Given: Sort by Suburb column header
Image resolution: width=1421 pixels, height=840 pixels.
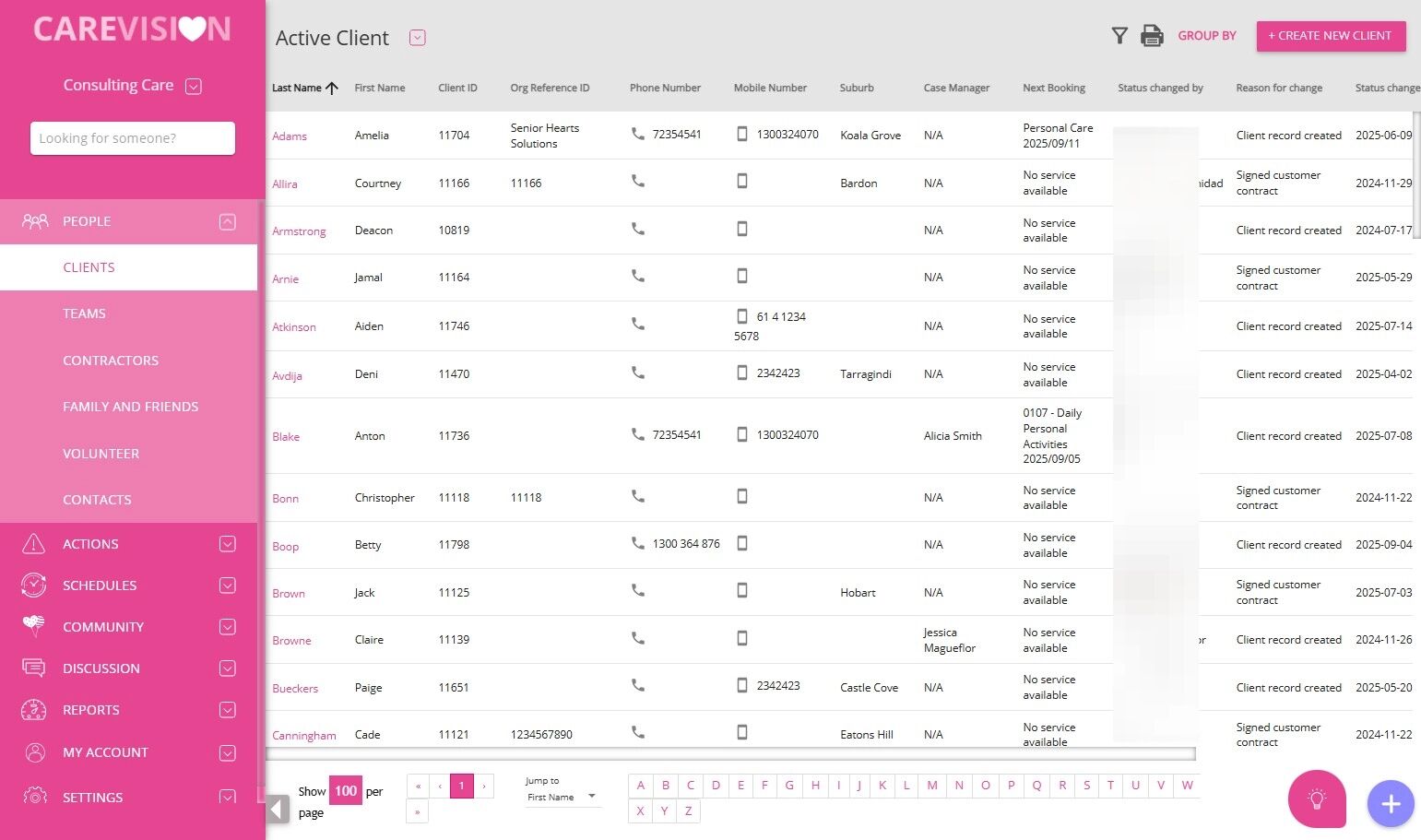Looking at the screenshot, I should point(857,88).
